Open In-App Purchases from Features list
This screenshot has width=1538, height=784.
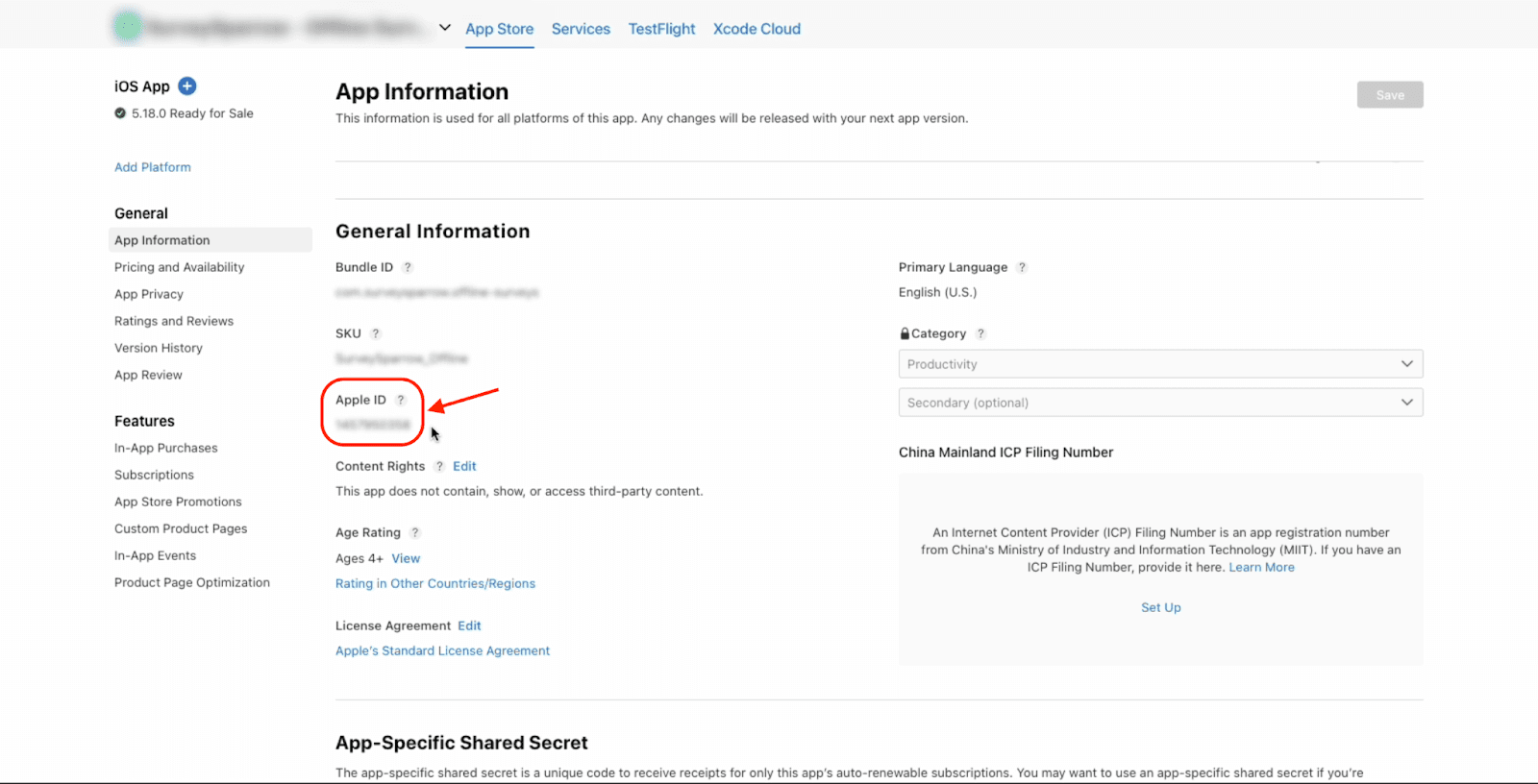tap(165, 448)
